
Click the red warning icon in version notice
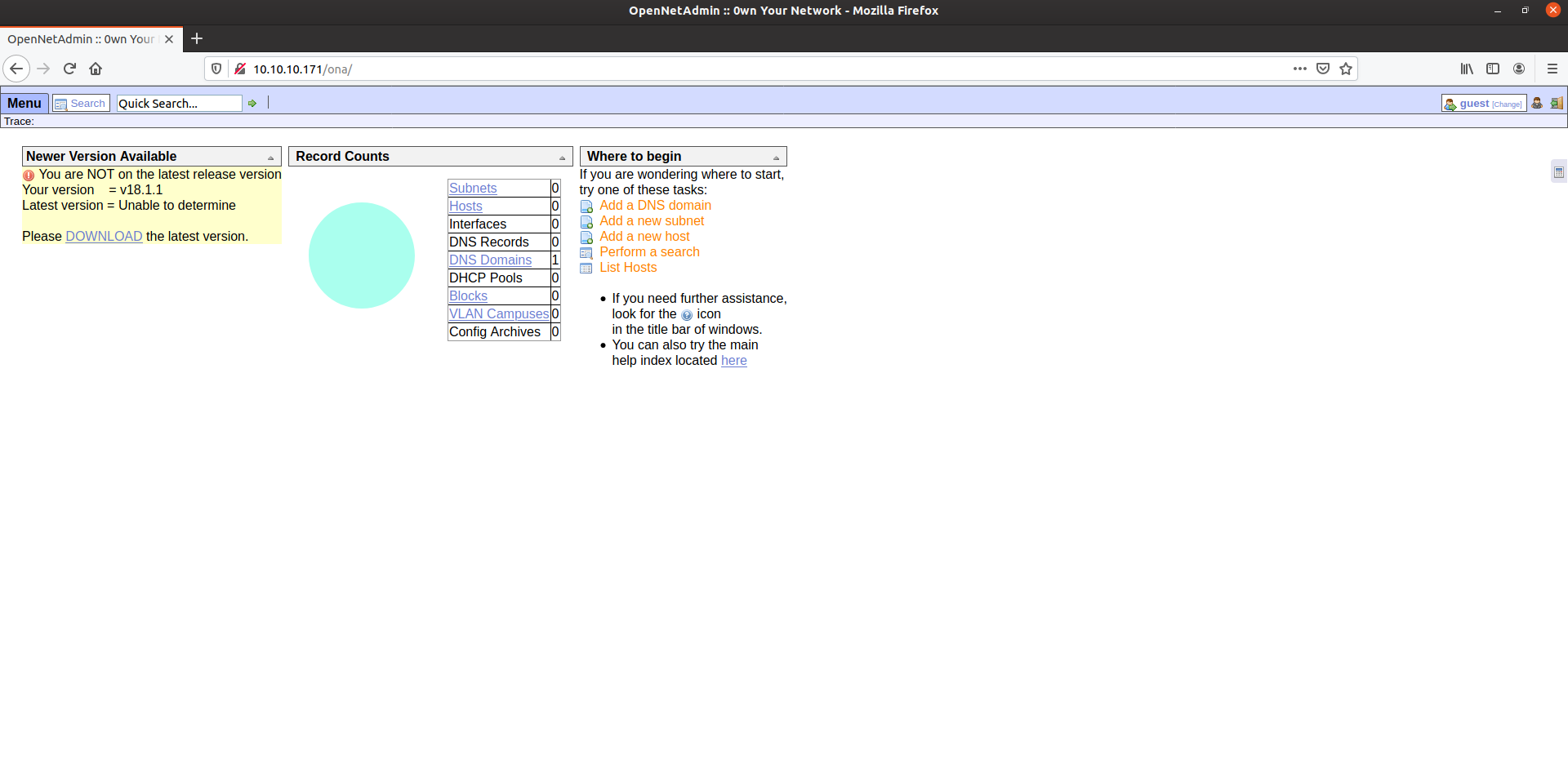(x=29, y=175)
